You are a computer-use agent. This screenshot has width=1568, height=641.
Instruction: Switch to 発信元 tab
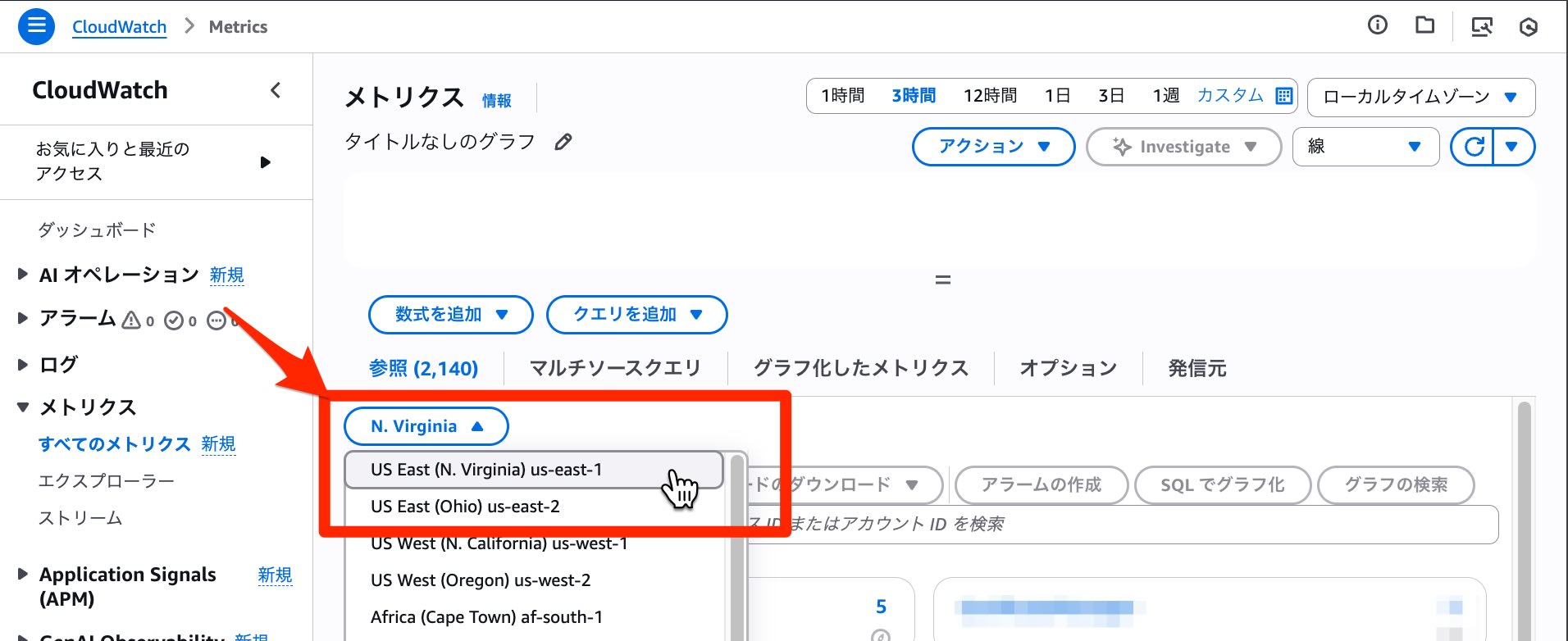click(1197, 368)
